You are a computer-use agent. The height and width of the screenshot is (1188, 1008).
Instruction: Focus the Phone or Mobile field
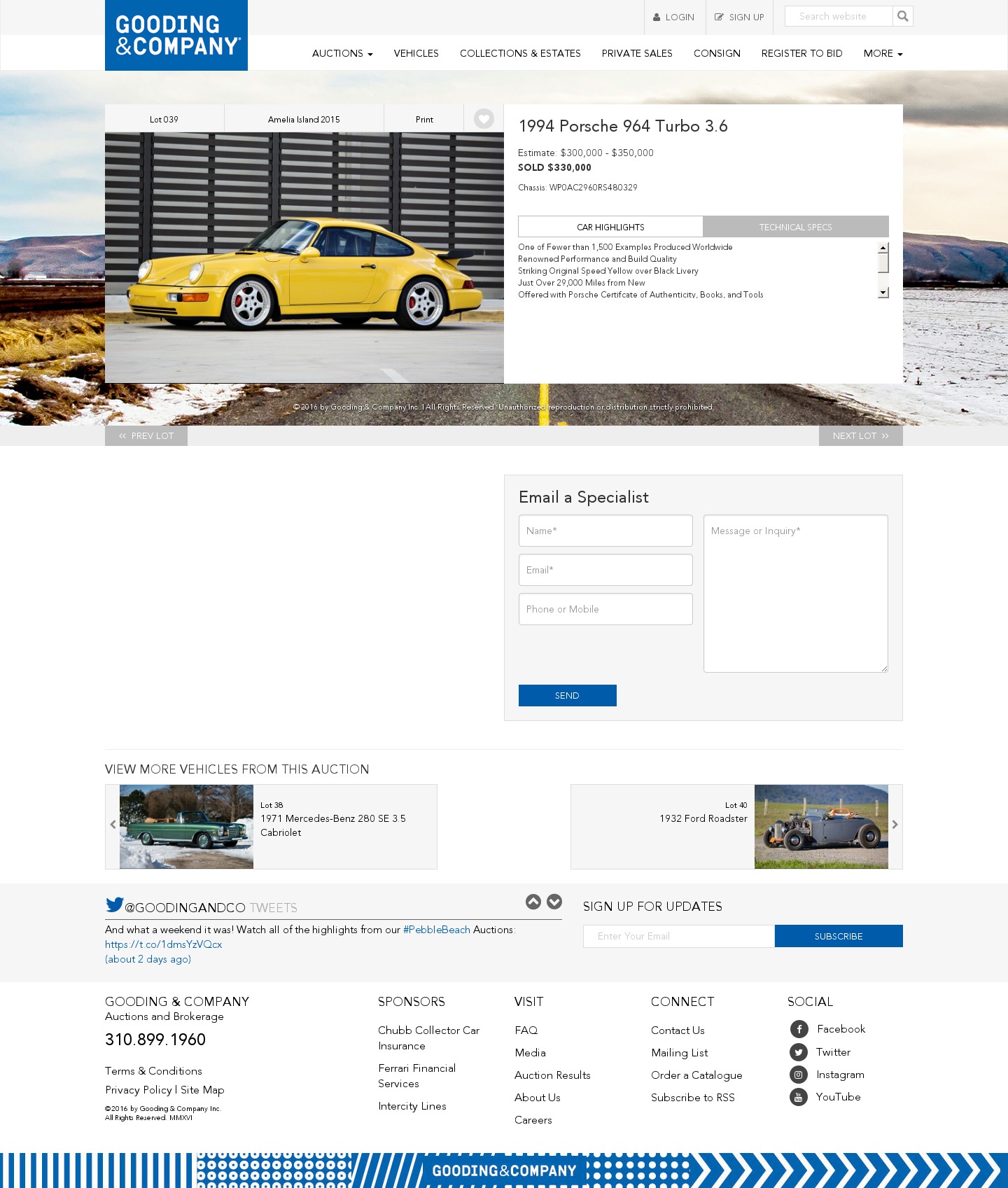coord(605,609)
